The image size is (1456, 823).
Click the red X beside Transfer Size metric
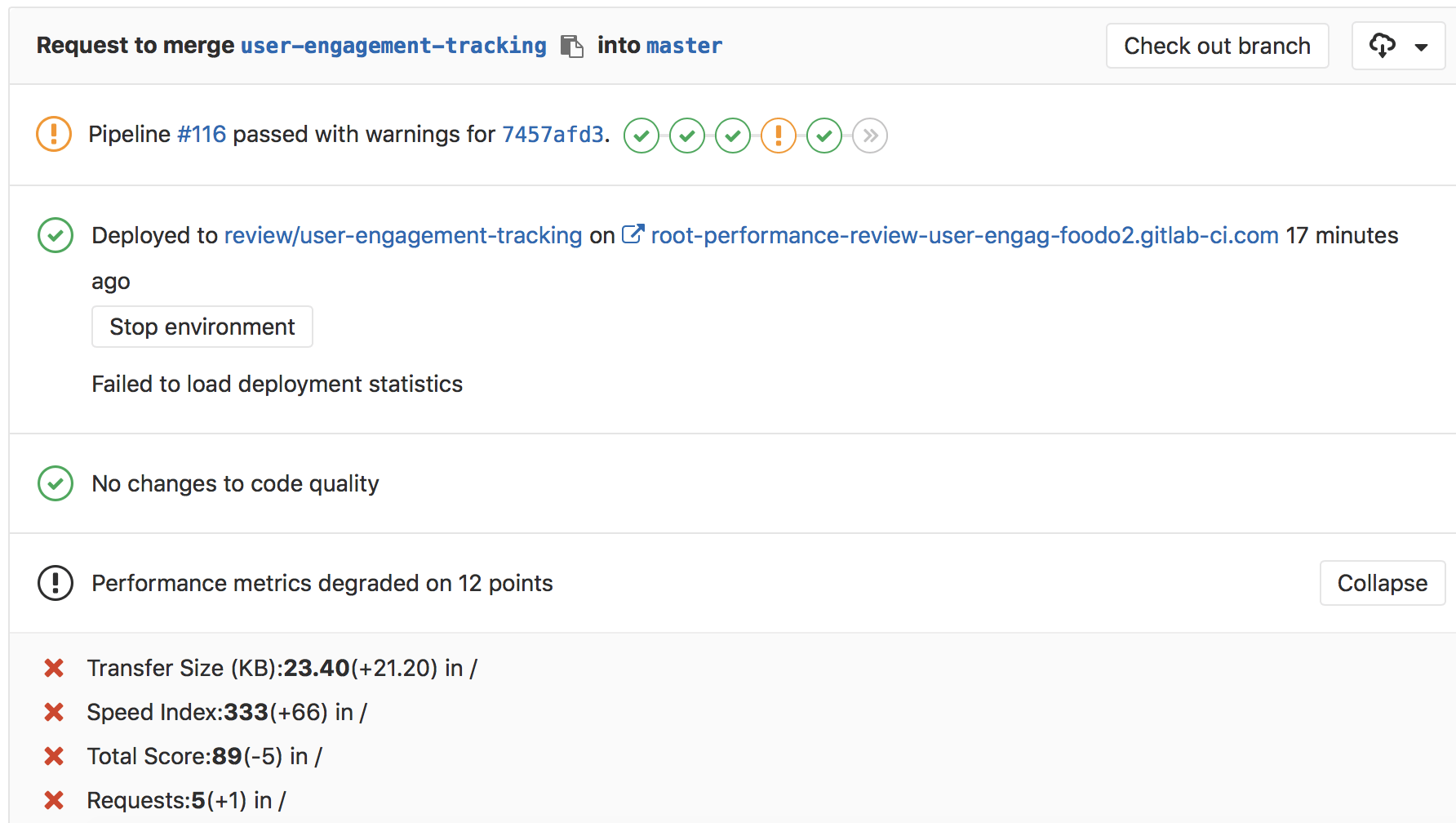[x=54, y=668]
